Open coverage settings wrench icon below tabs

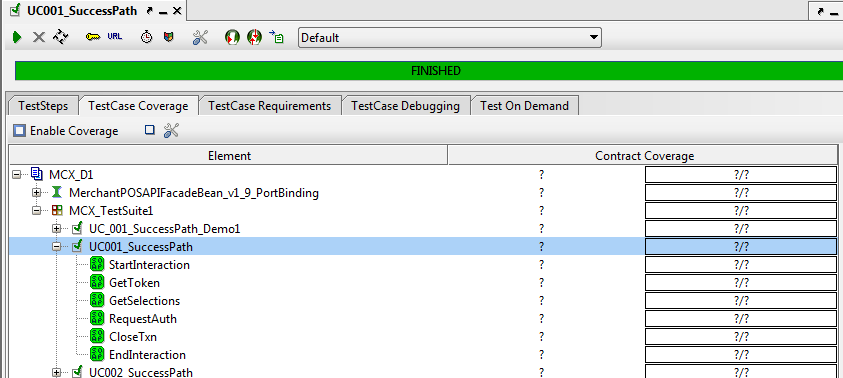click(171, 130)
